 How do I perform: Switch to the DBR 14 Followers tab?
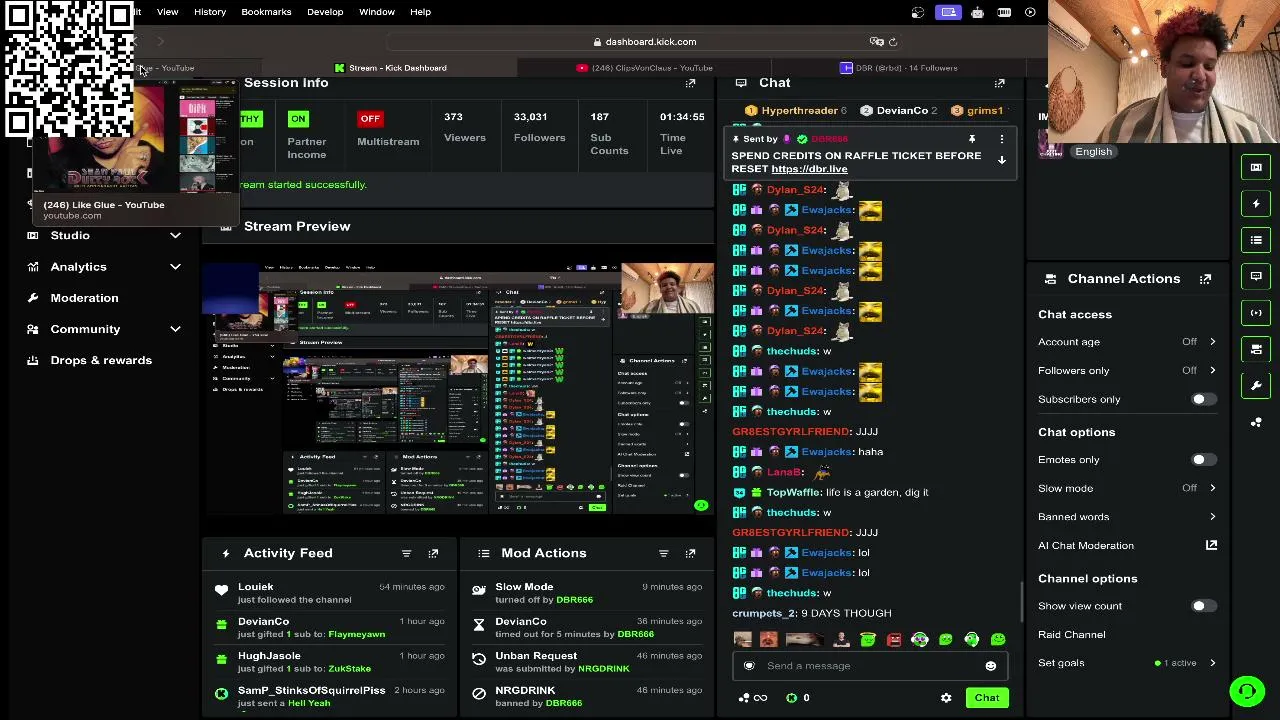pos(898,68)
